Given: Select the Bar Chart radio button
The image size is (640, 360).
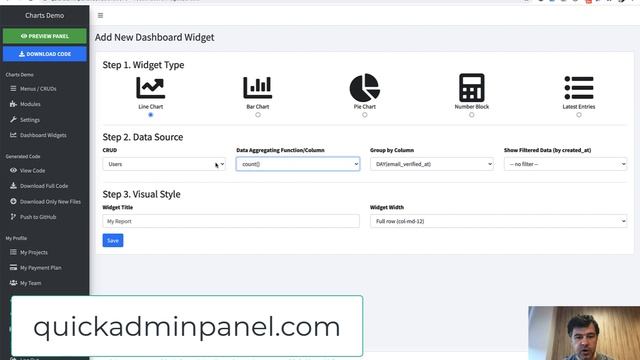Looking at the screenshot, I should [258, 115].
